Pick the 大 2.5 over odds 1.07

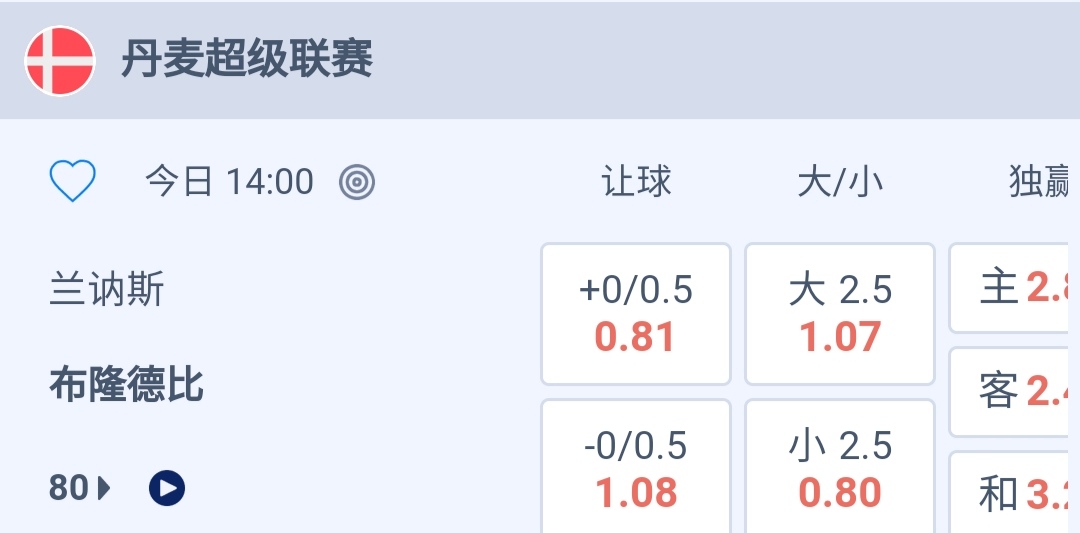840,314
